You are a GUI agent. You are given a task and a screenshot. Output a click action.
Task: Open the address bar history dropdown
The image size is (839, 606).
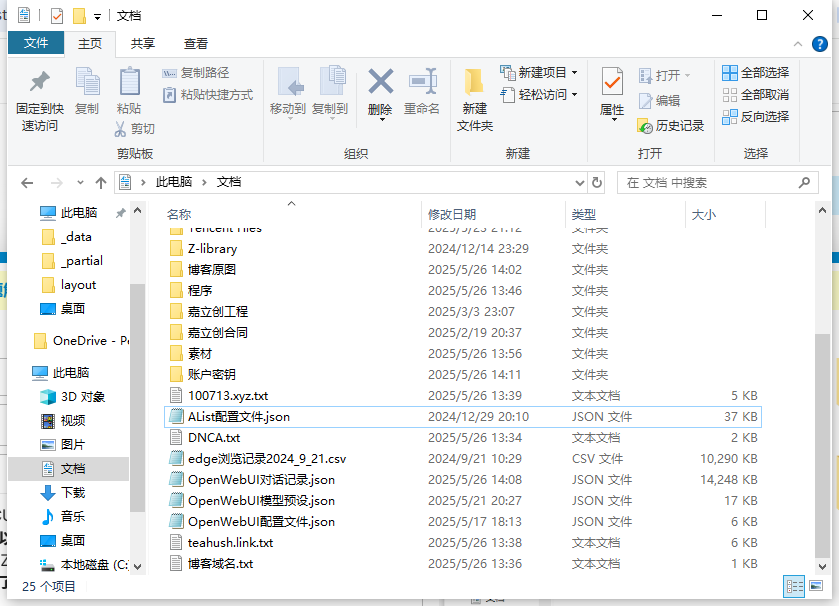point(578,183)
